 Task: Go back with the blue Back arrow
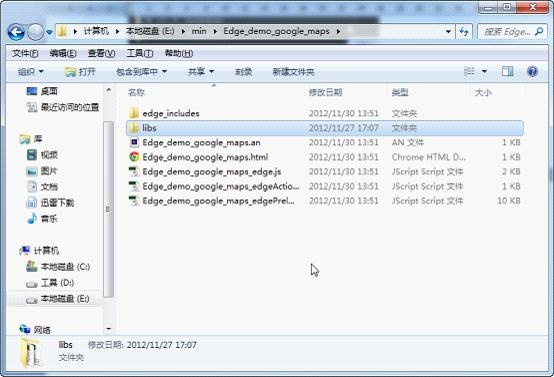coord(16,32)
